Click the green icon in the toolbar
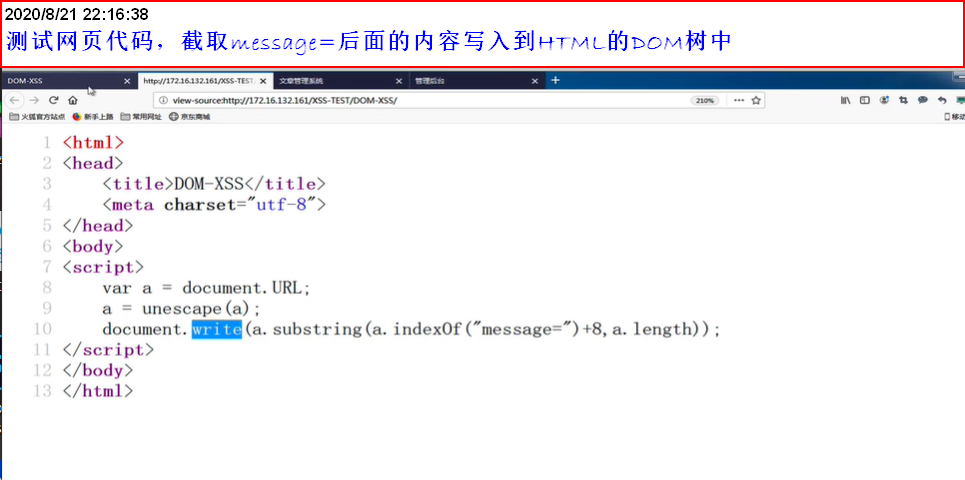Screen dimensions: 965x480 pyautogui.click(x=960, y=100)
